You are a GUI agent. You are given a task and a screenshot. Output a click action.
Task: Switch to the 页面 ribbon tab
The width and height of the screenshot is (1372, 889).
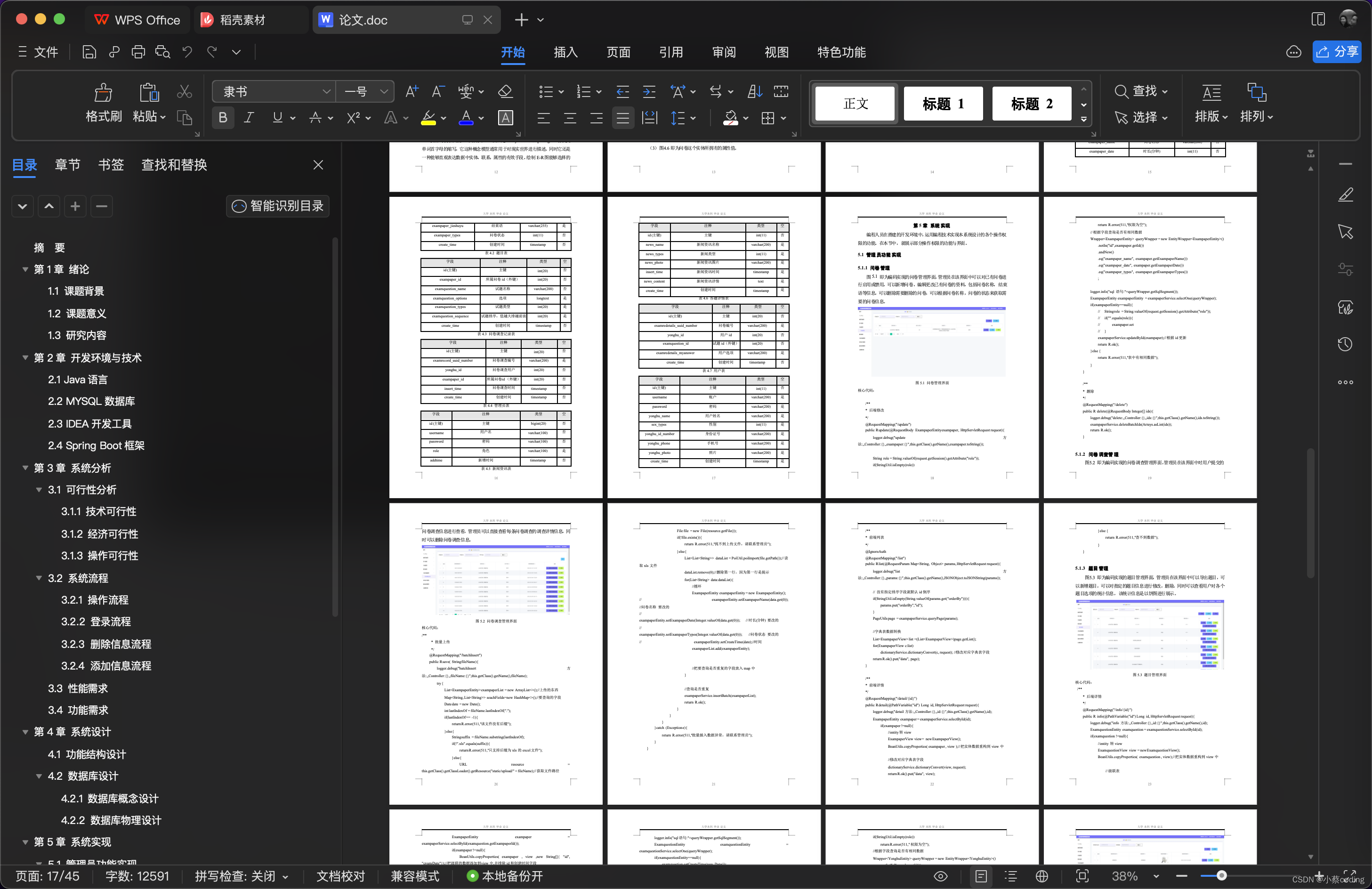click(619, 52)
